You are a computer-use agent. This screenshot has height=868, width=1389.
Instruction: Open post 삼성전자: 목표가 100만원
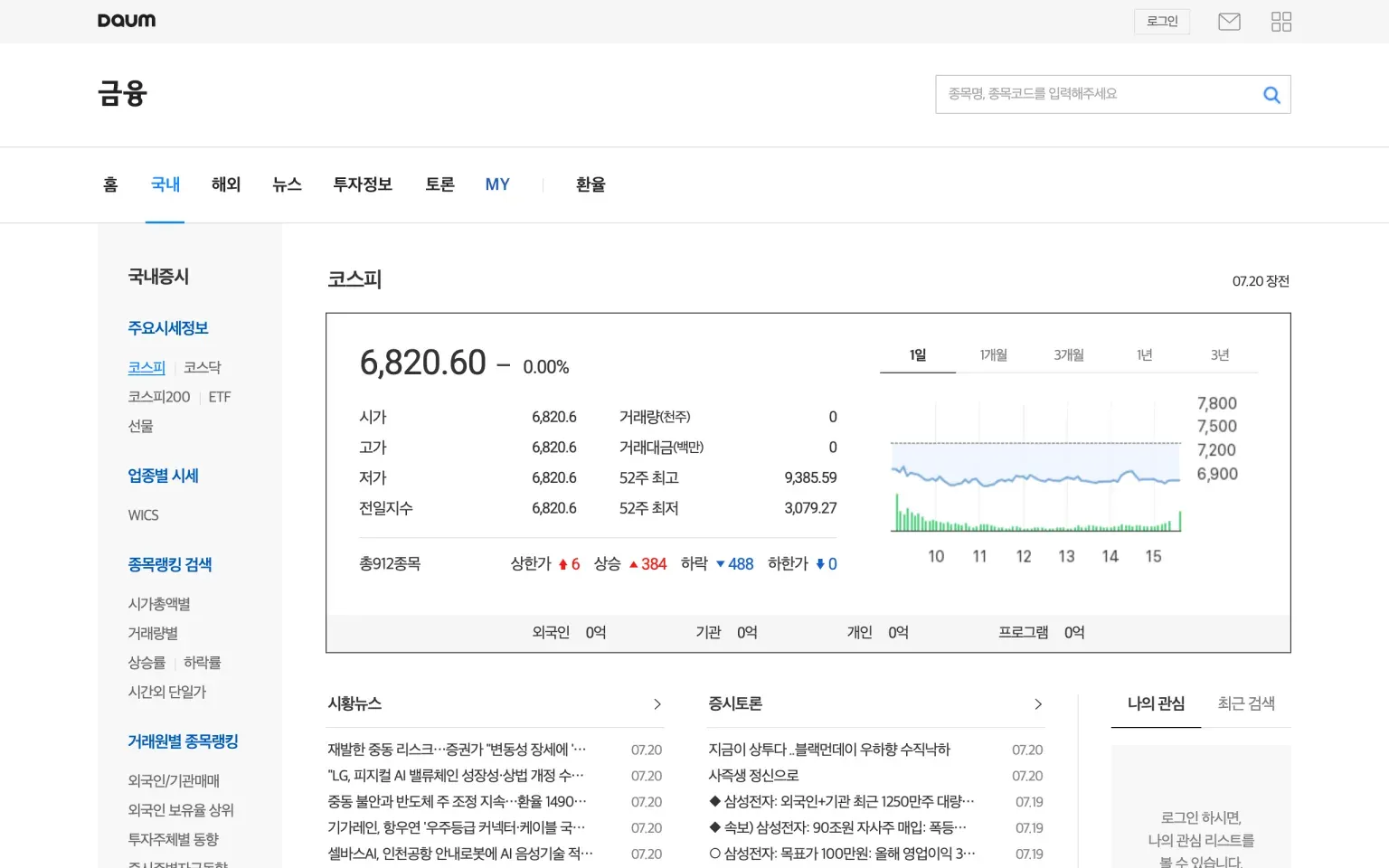click(842, 854)
